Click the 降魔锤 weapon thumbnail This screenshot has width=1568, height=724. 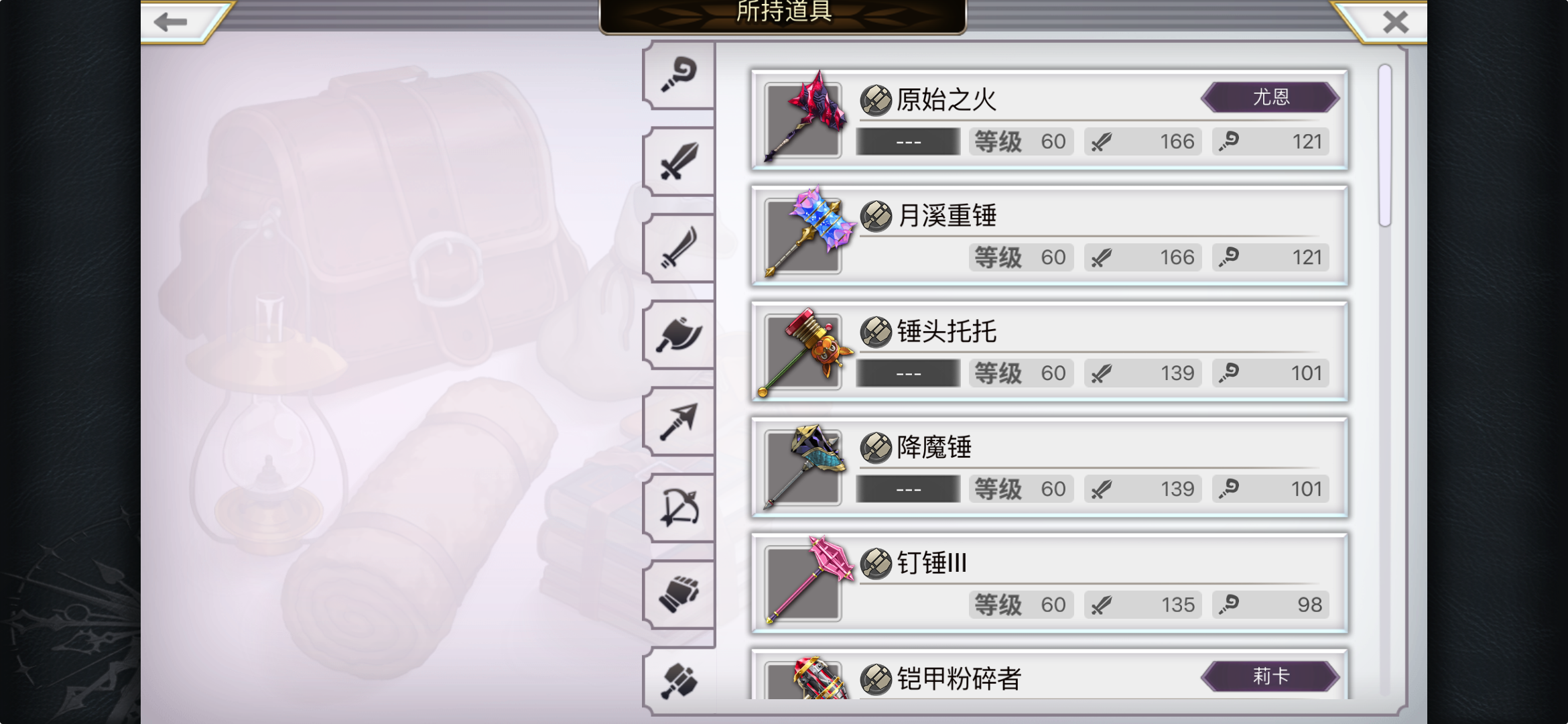803,467
